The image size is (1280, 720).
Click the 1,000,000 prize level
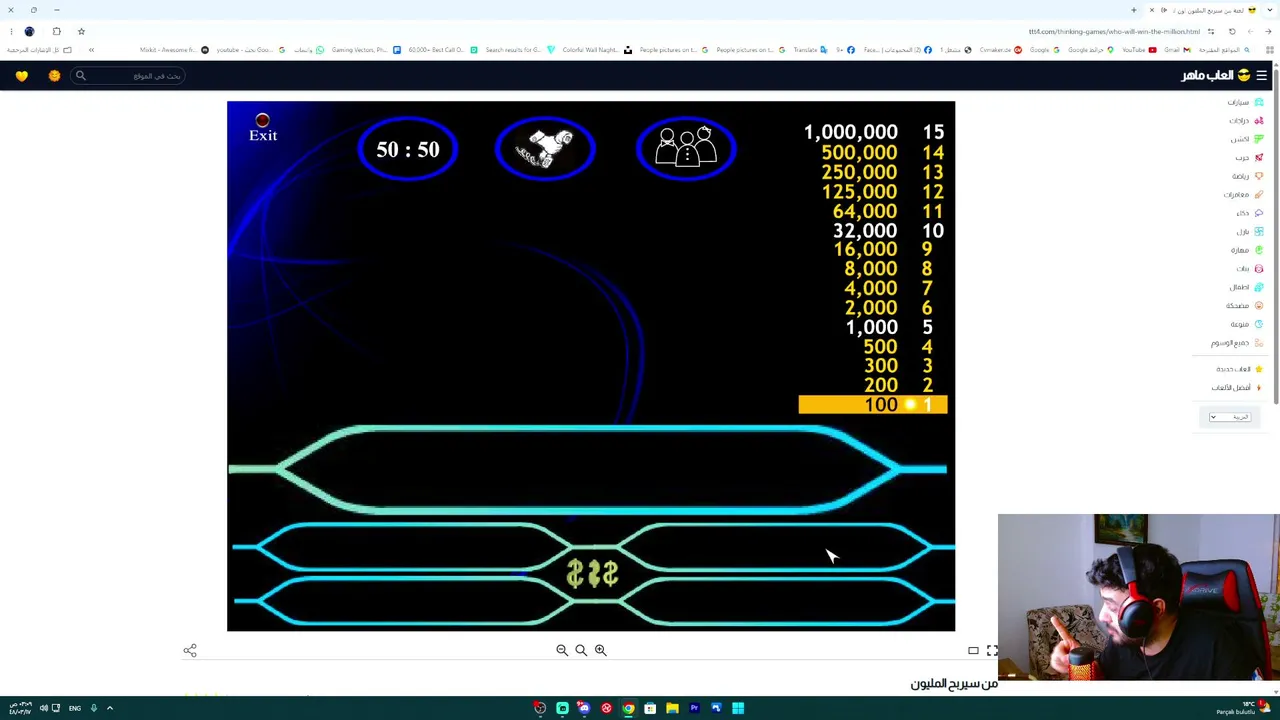[x=873, y=132]
